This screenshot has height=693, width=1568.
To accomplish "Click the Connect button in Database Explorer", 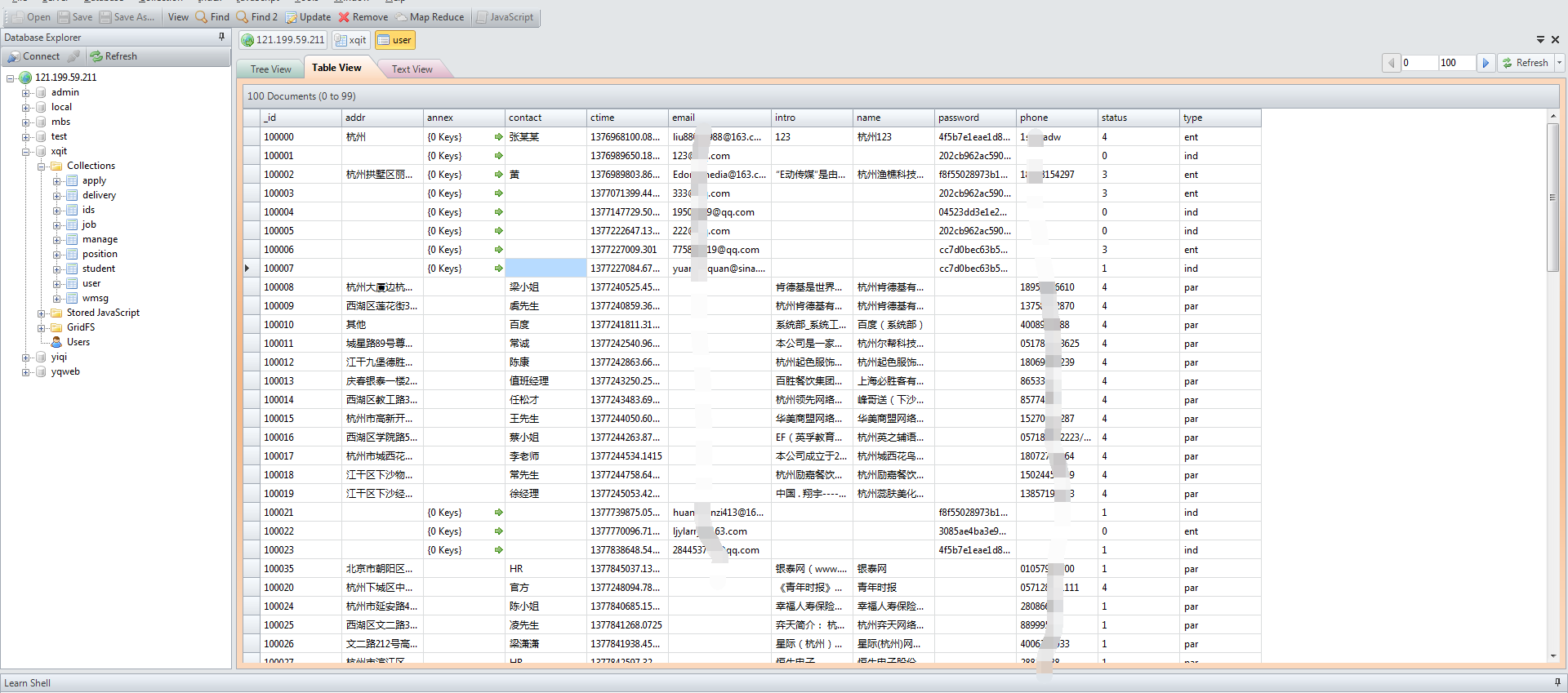I will point(33,56).
